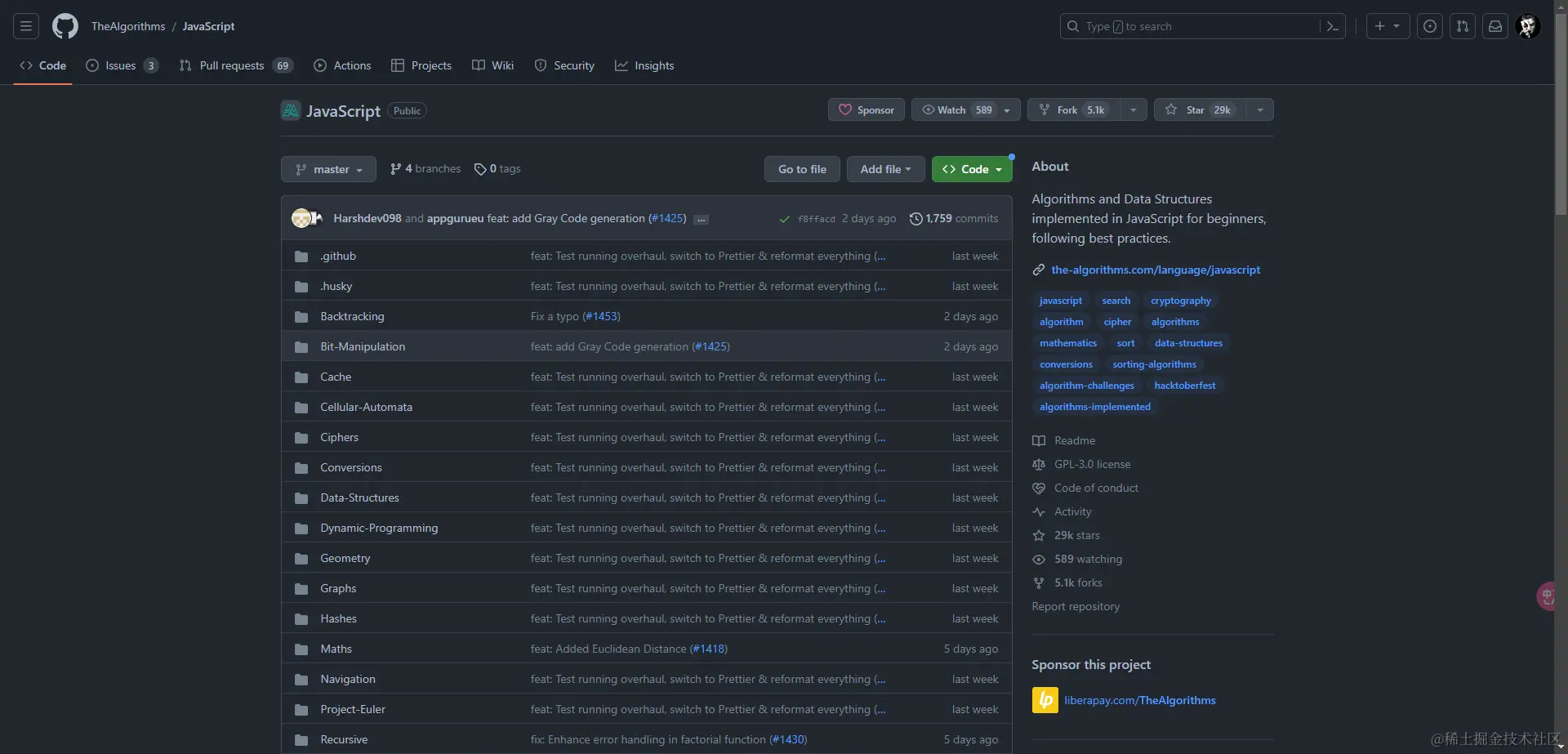Open the Project-Euler folder
Image resolution: width=1568 pixels, height=754 pixels.
tap(353, 709)
